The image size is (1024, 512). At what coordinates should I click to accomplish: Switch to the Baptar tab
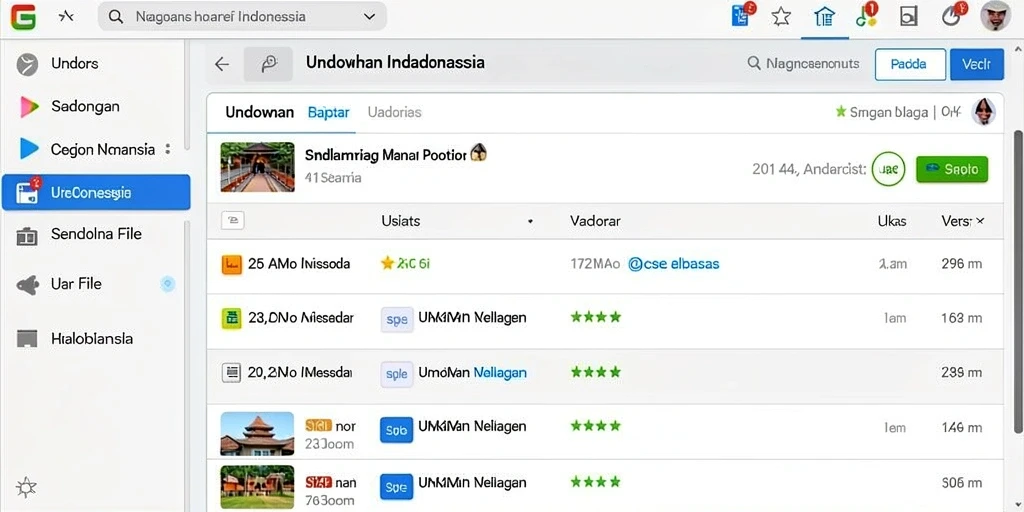tap(328, 112)
